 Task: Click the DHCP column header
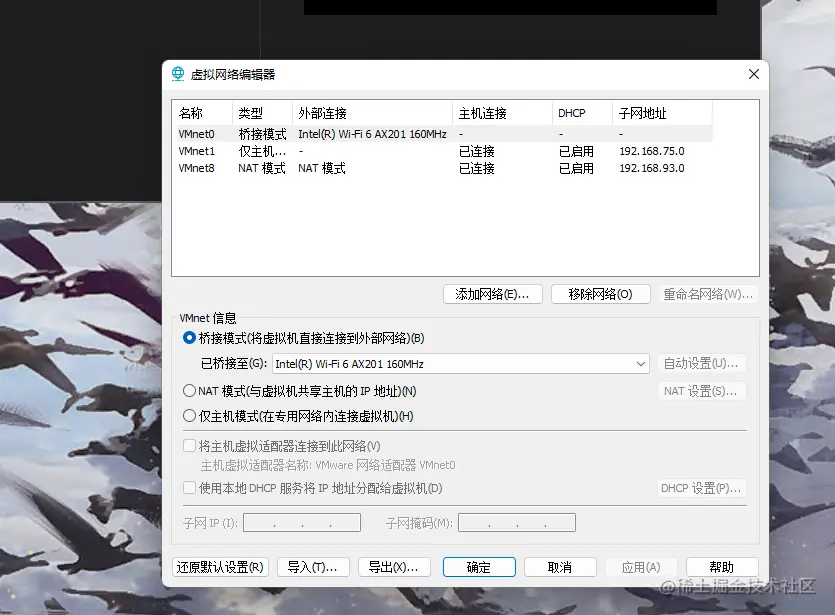pyautogui.click(x=583, y=113)
